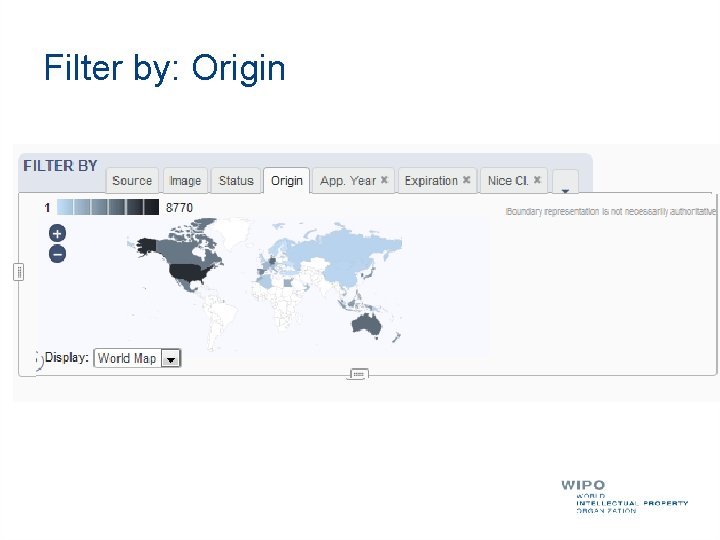Click the left side panel grip handle
This screenshot has width=720, height=540.
(x=18, y=272)
